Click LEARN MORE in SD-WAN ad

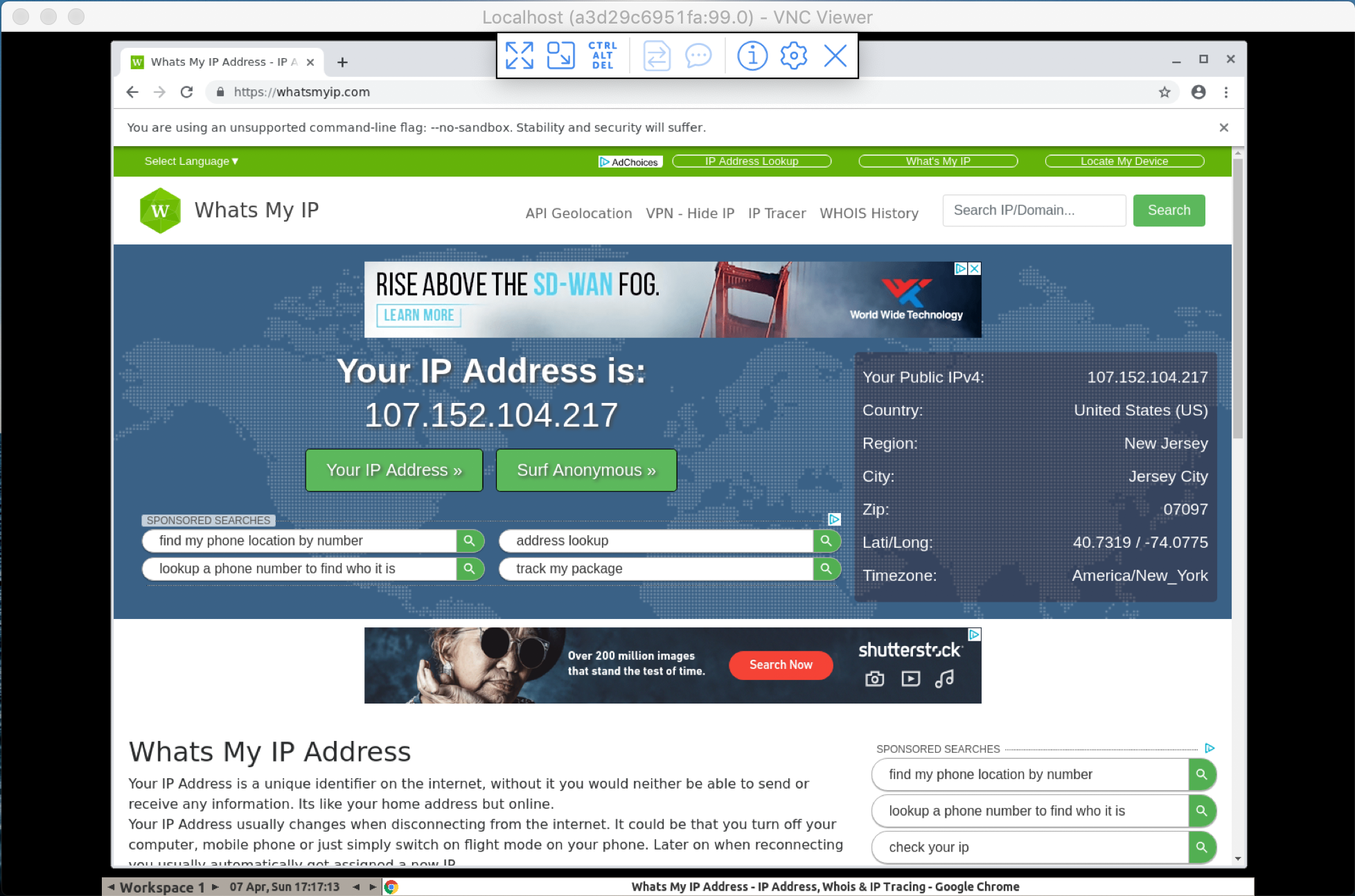click(418, 316)
